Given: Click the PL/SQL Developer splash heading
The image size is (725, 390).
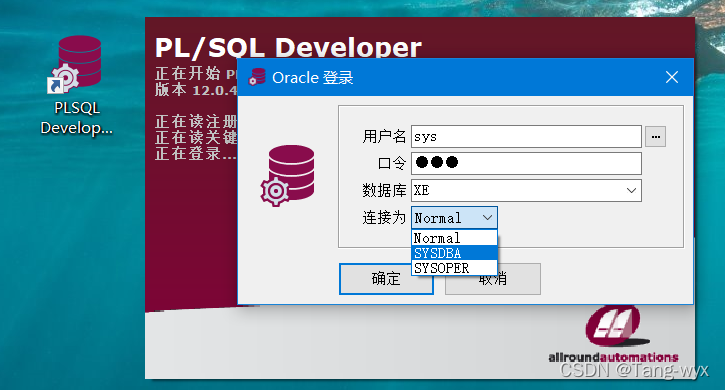Looking at the screenshot, I should pos(288,48).
